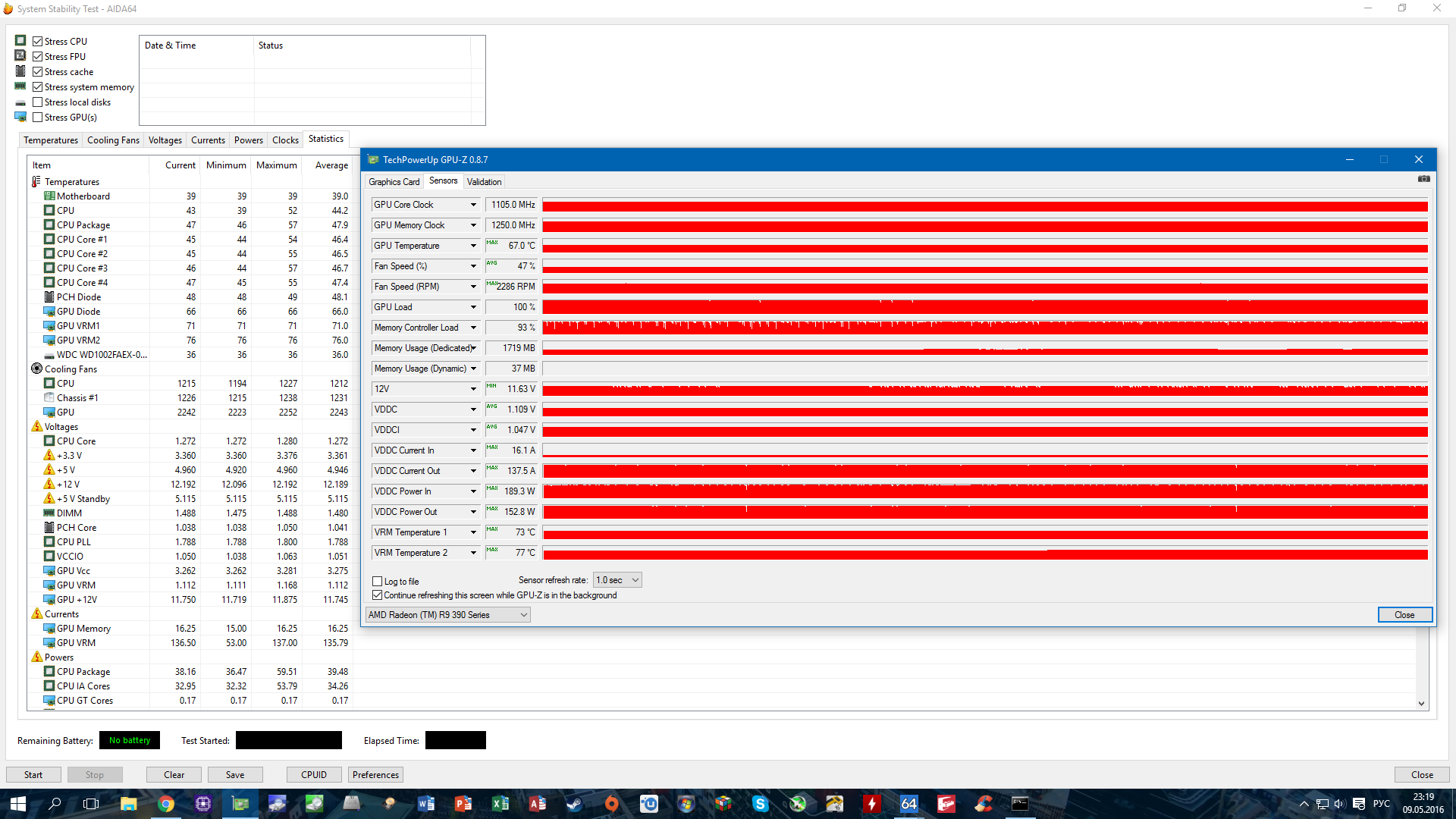Switch to the Temperatures tab
This screenshot has height=819, width=1456.
pos(50,140)
